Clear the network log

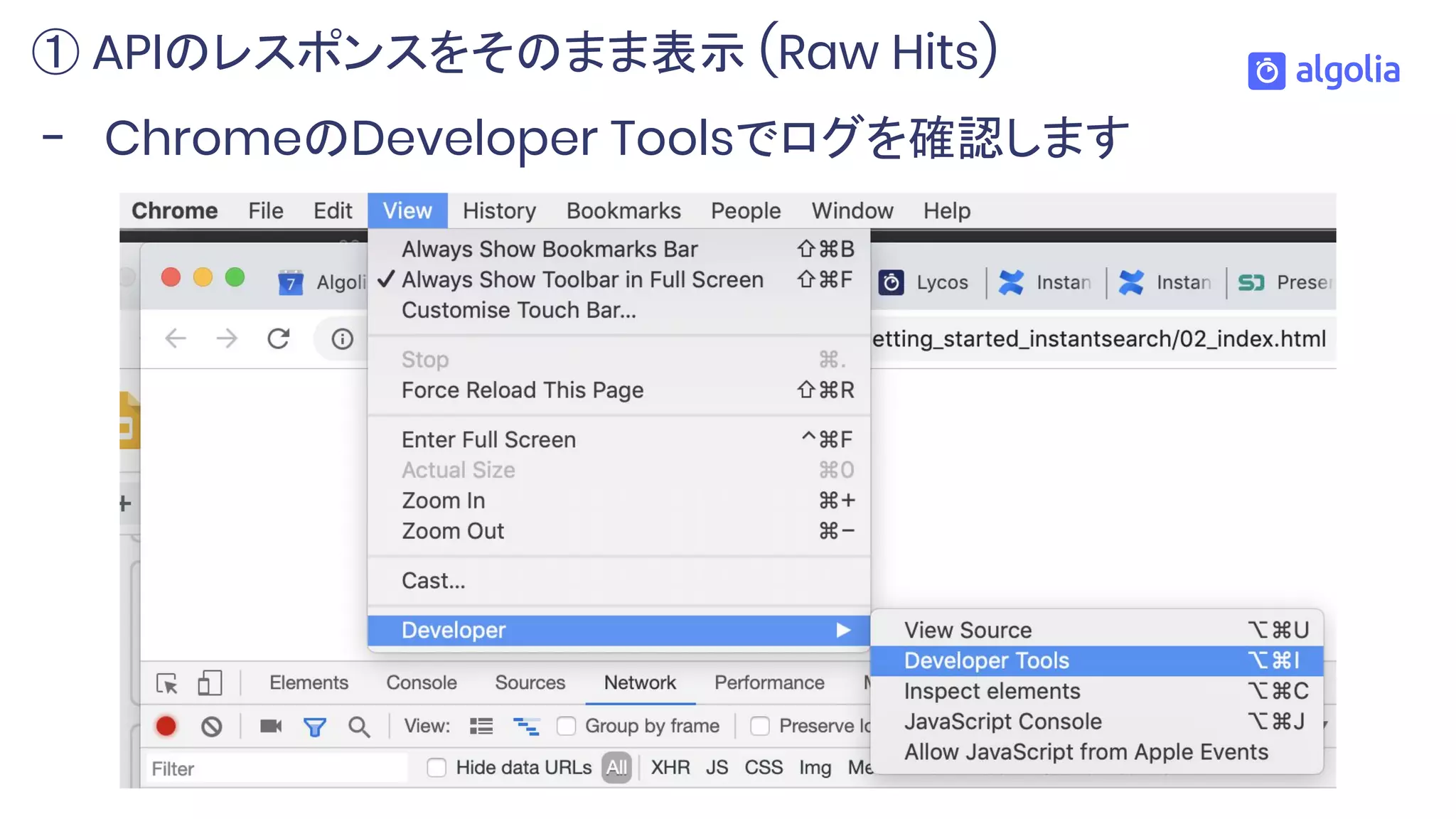(212, 727)
